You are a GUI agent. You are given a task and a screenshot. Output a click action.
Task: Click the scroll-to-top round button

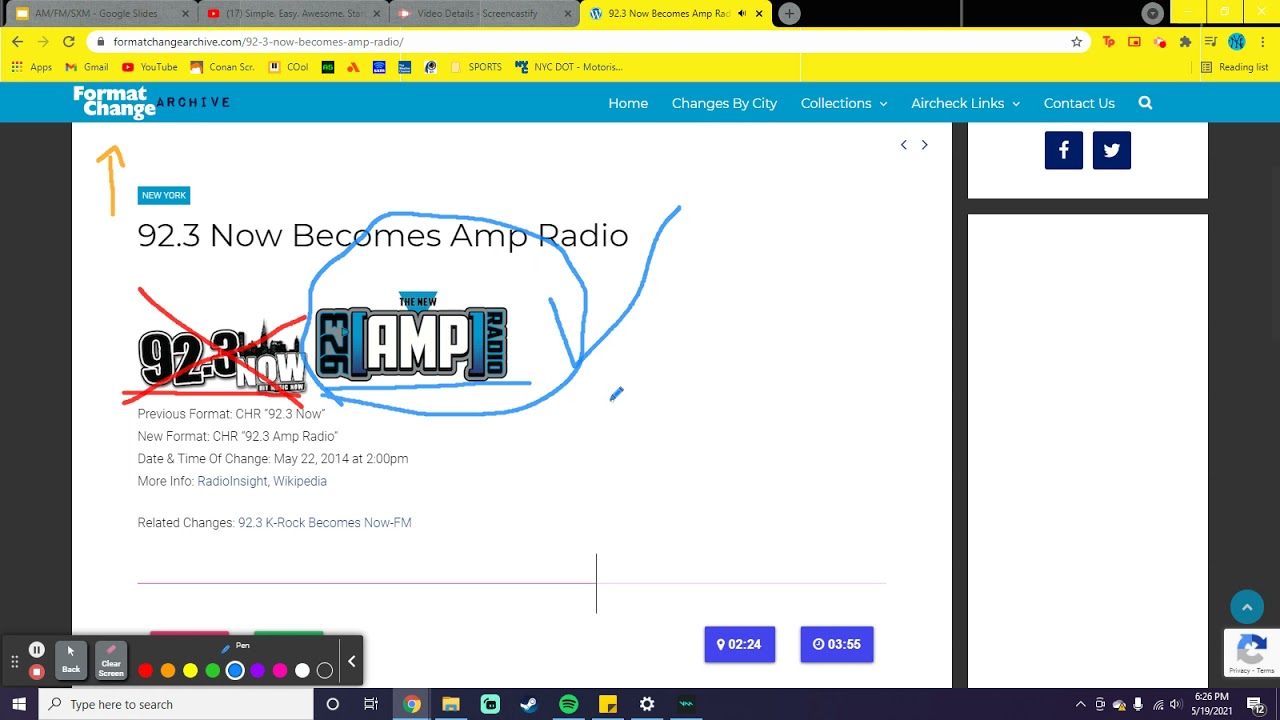[x=1247, y=607]
